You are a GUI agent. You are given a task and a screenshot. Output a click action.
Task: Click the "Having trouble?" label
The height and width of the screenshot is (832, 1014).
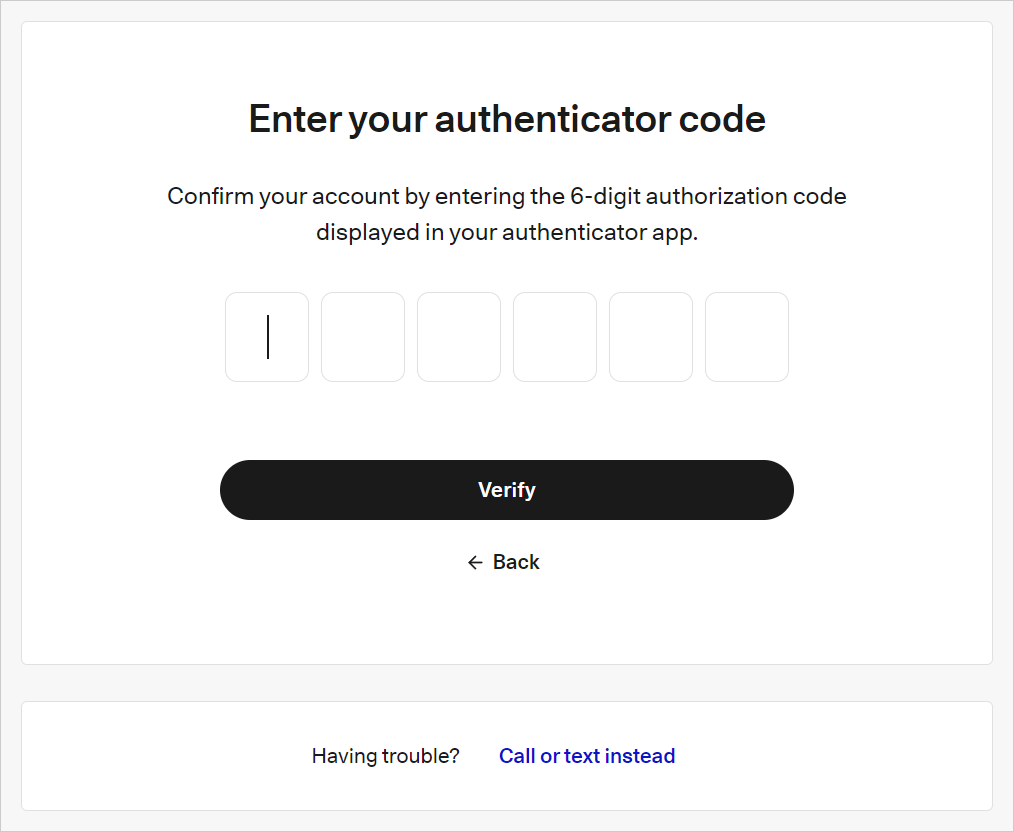(385, 756)
